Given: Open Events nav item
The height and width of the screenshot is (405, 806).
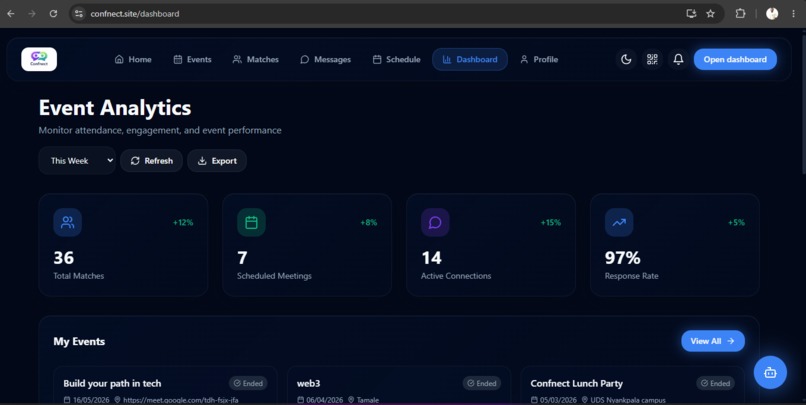Looking at the screenshot, I should [192, 60].
